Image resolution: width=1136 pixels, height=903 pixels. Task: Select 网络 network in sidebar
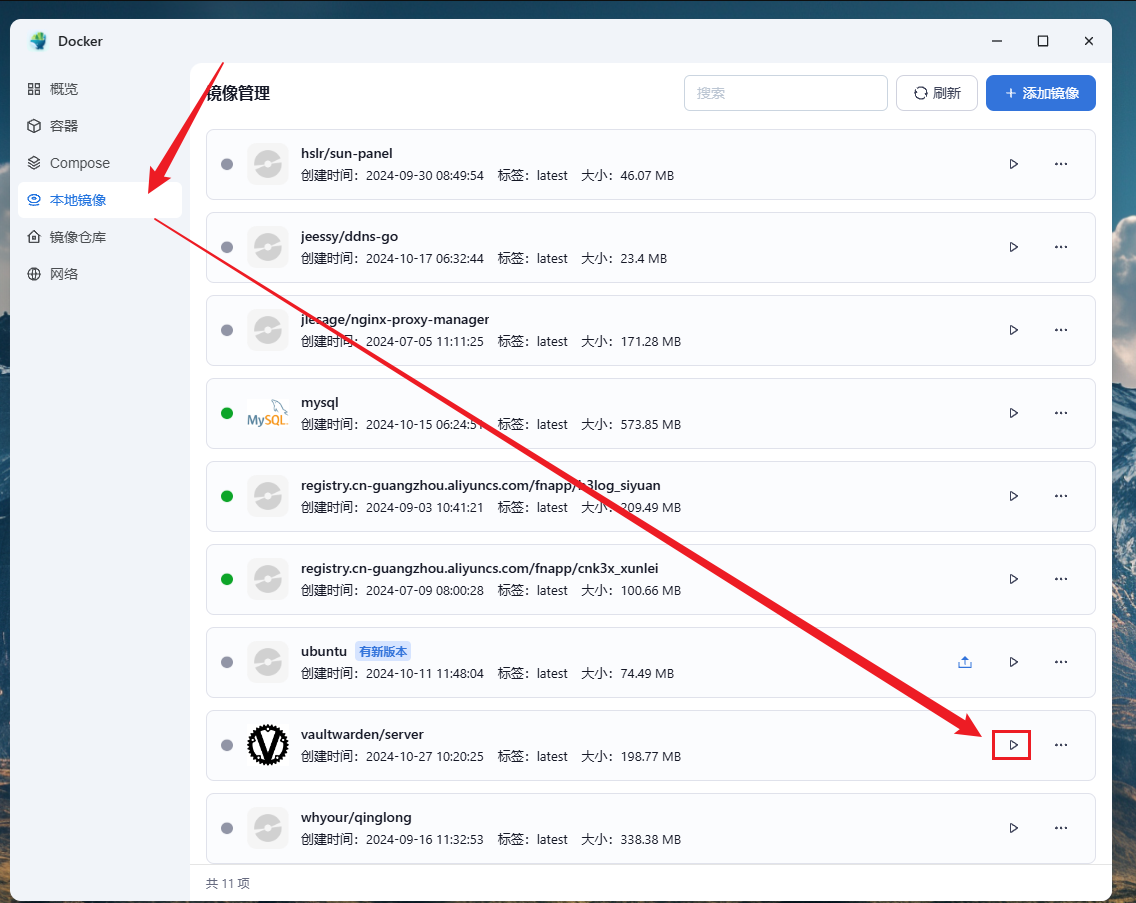coord(64,274)
